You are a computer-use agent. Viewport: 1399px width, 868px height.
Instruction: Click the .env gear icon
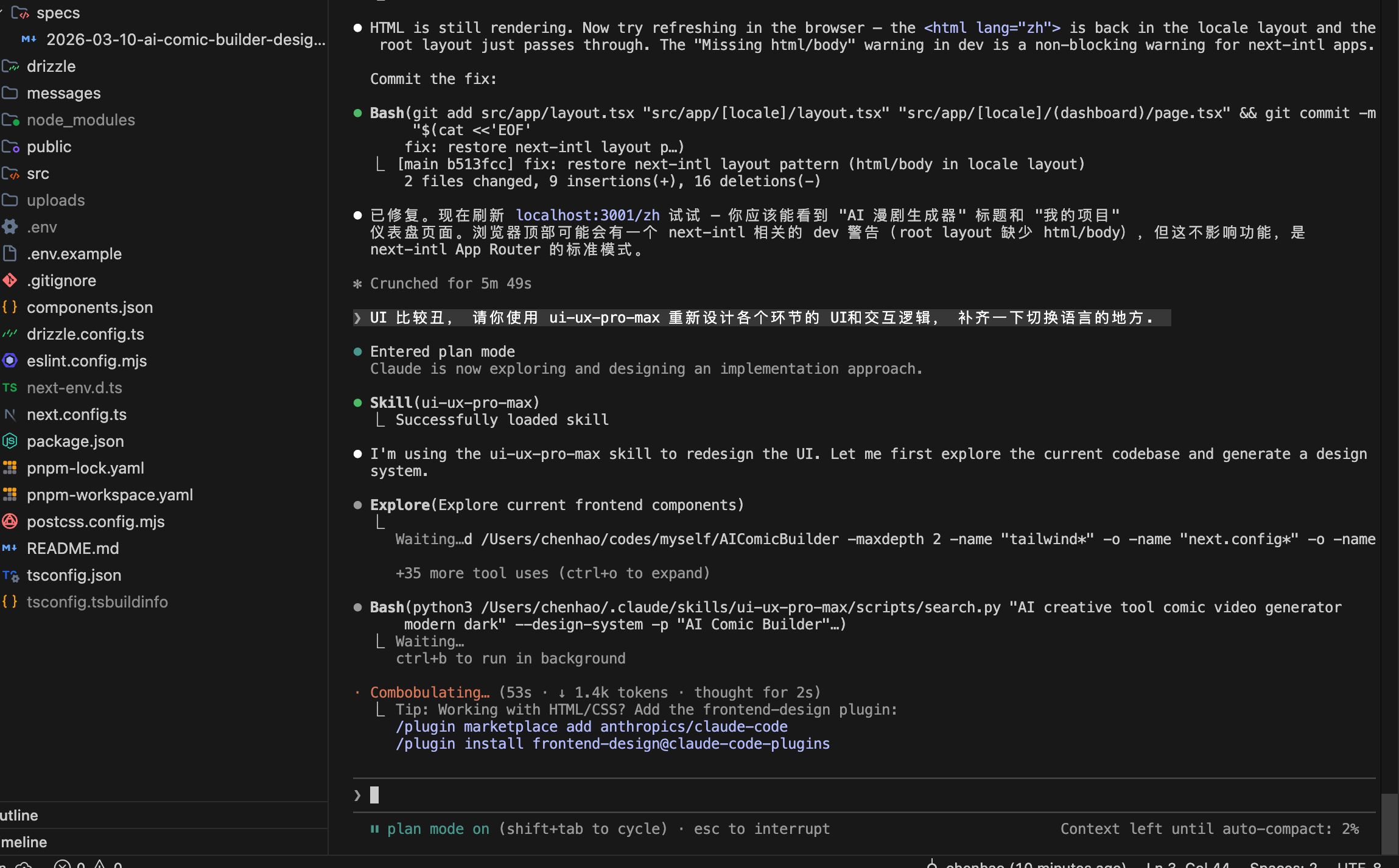pyautogui.click(x=10, y=227)
